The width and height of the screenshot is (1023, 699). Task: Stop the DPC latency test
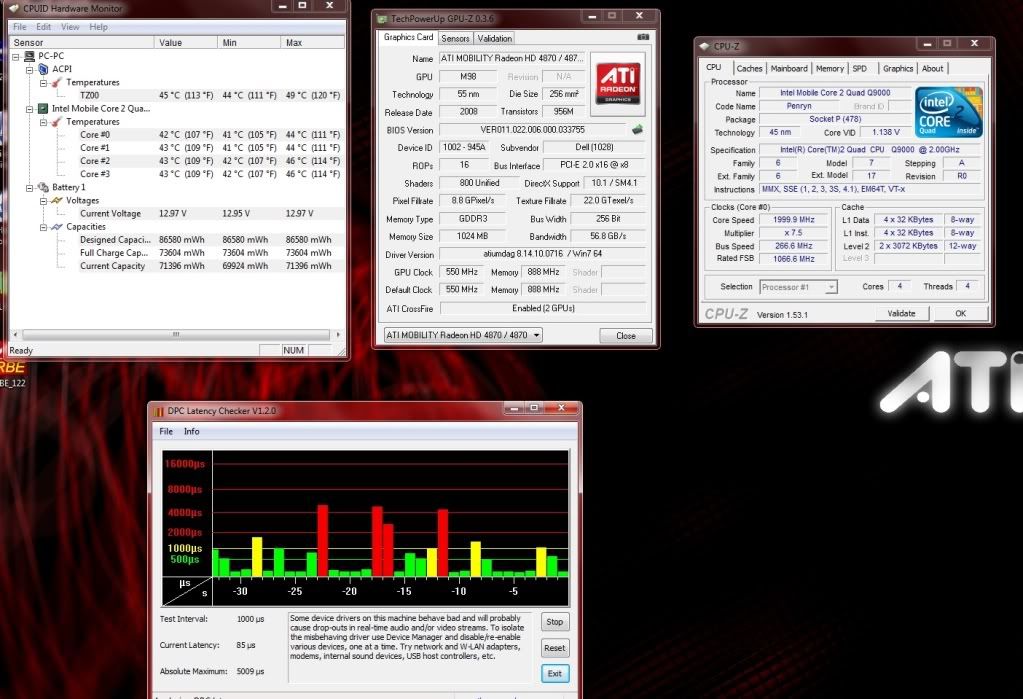click(555, 622)
